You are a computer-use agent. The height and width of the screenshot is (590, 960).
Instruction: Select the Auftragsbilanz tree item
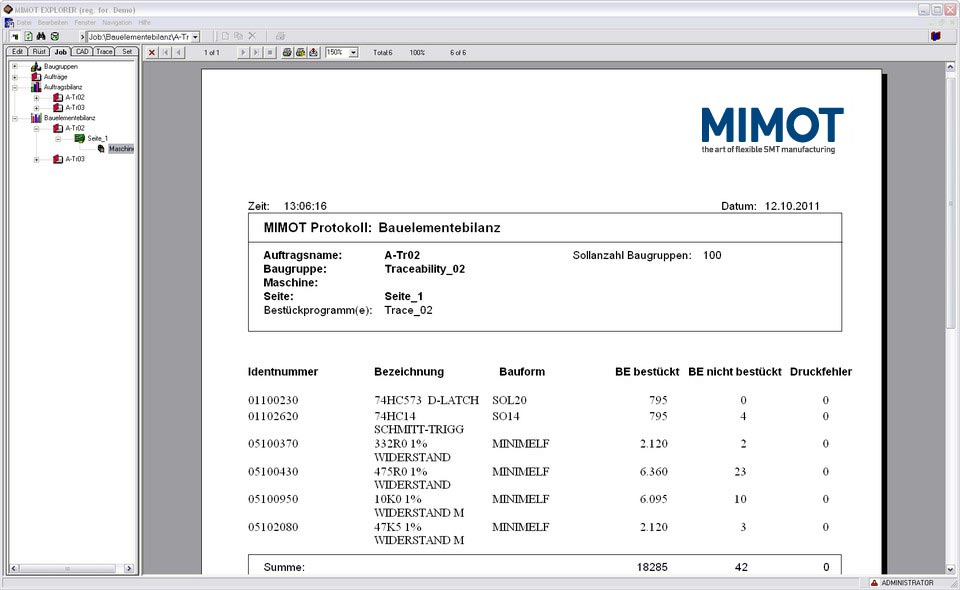click(x=63, y=88)
